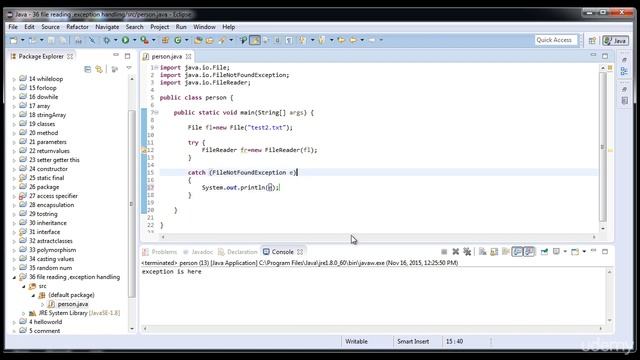Image resolution: width=640 pixels, height=360 pixels.
Task: Click the Open Console icon
Action: [x=575, y=252]
